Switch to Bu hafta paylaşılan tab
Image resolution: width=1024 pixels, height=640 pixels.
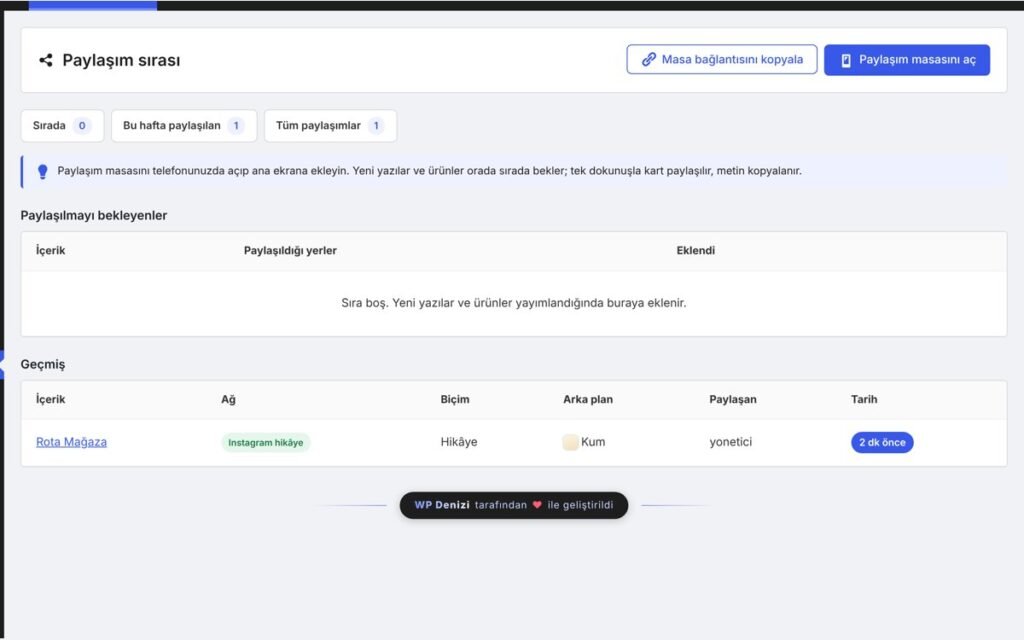[184, 125]
